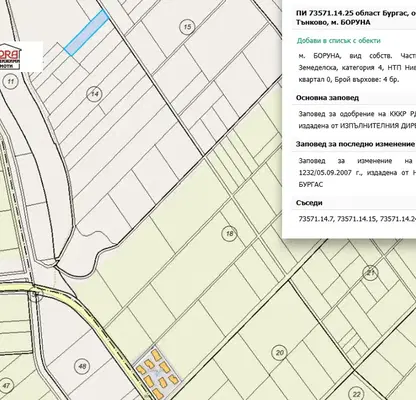Click the circled block number 22
416x400 pixels.
(x=357, y=394)
